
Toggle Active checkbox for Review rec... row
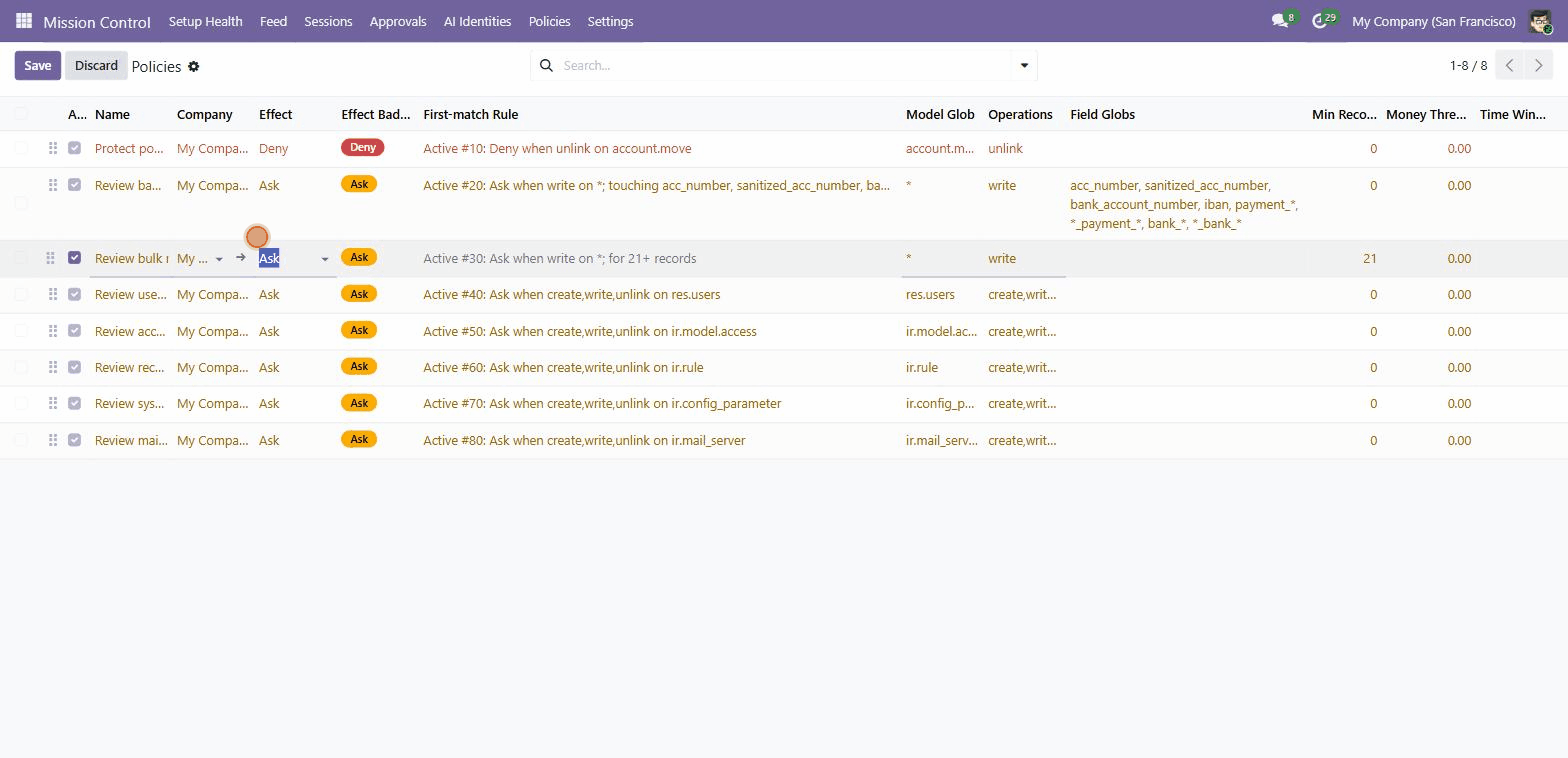pyautogui.click(x=74, y=367)
